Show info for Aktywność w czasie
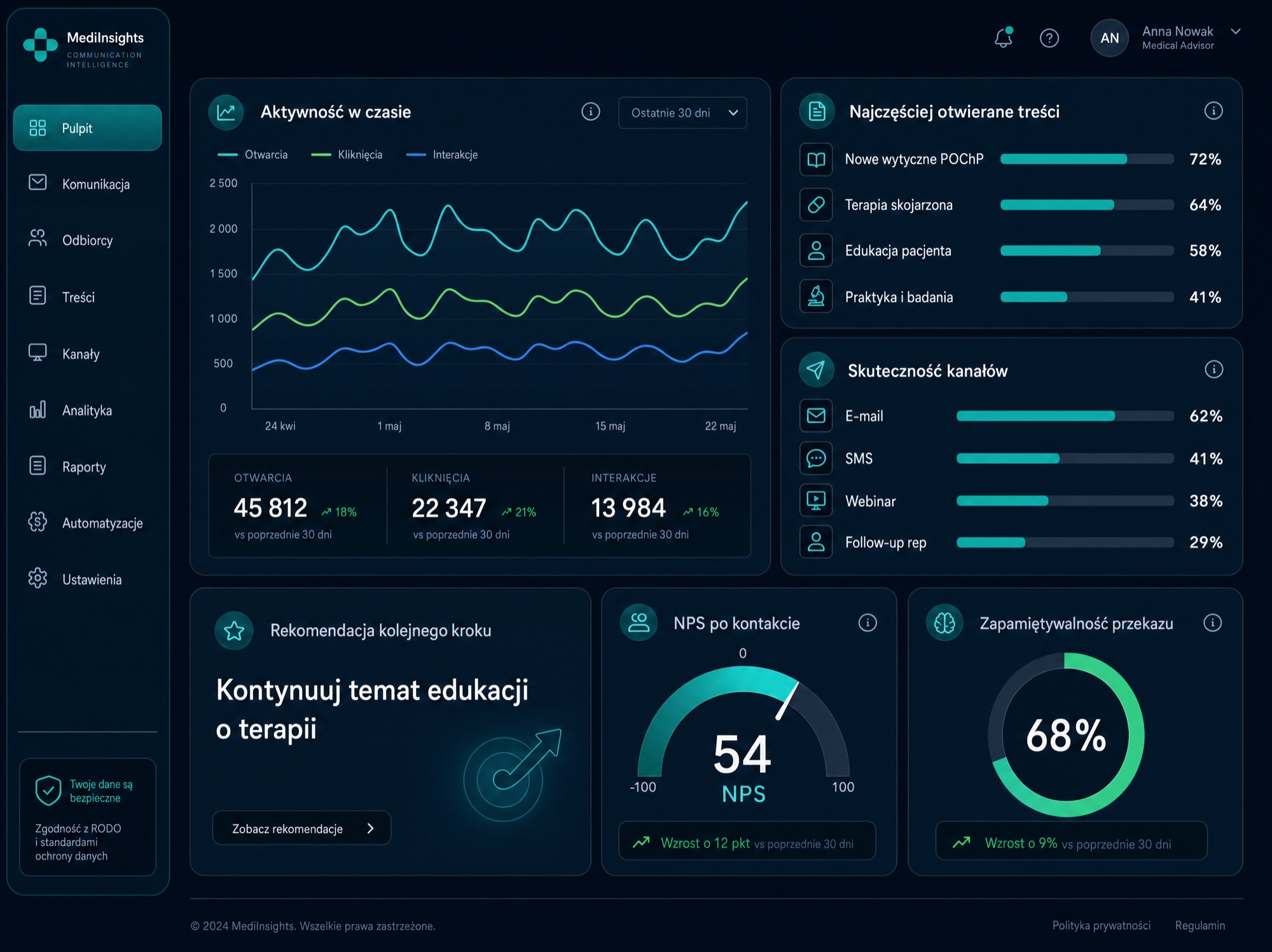 [x=591, y=112]
